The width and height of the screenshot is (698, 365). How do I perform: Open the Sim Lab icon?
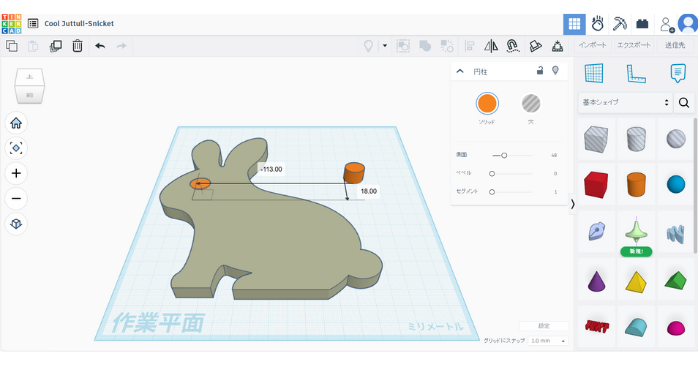(x=597, y=24)
